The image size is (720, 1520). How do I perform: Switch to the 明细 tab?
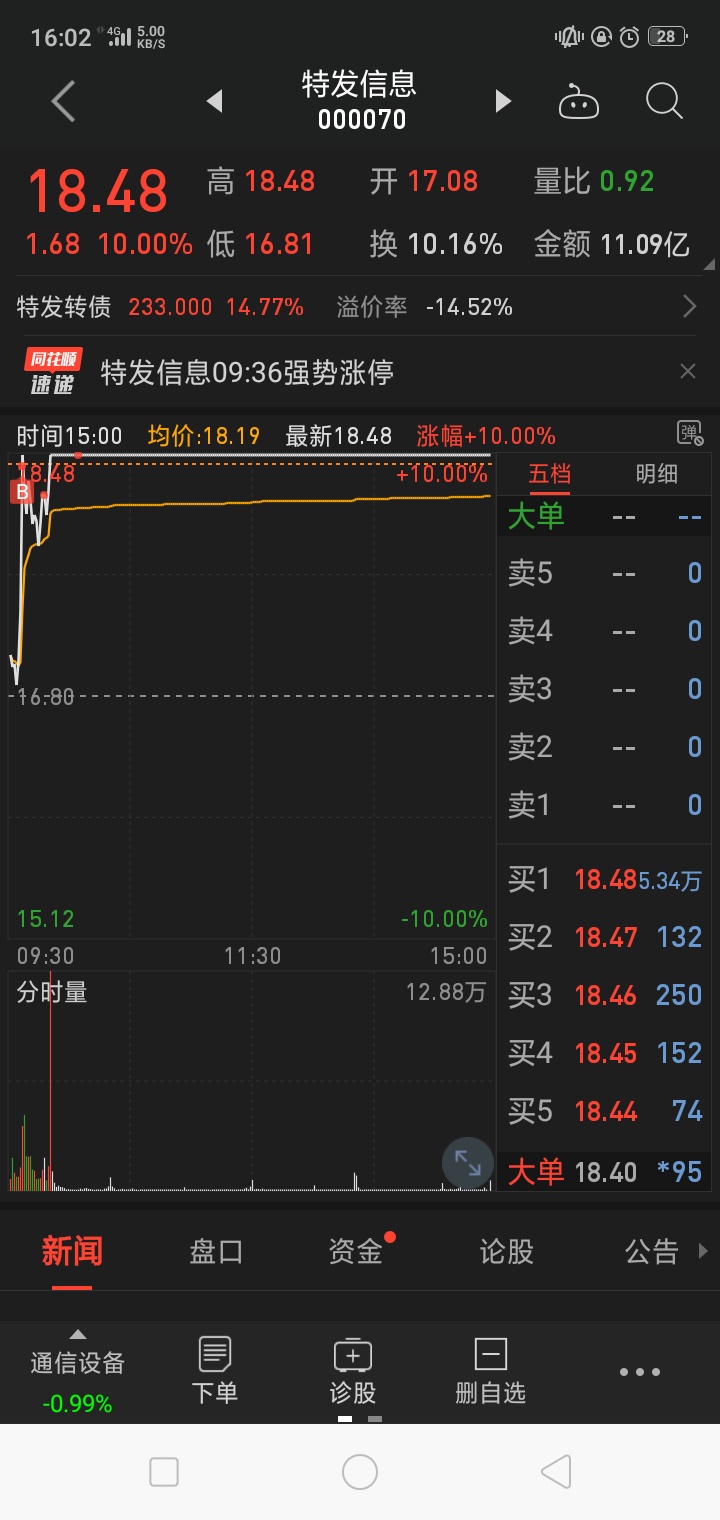click(x=657, y=474)
